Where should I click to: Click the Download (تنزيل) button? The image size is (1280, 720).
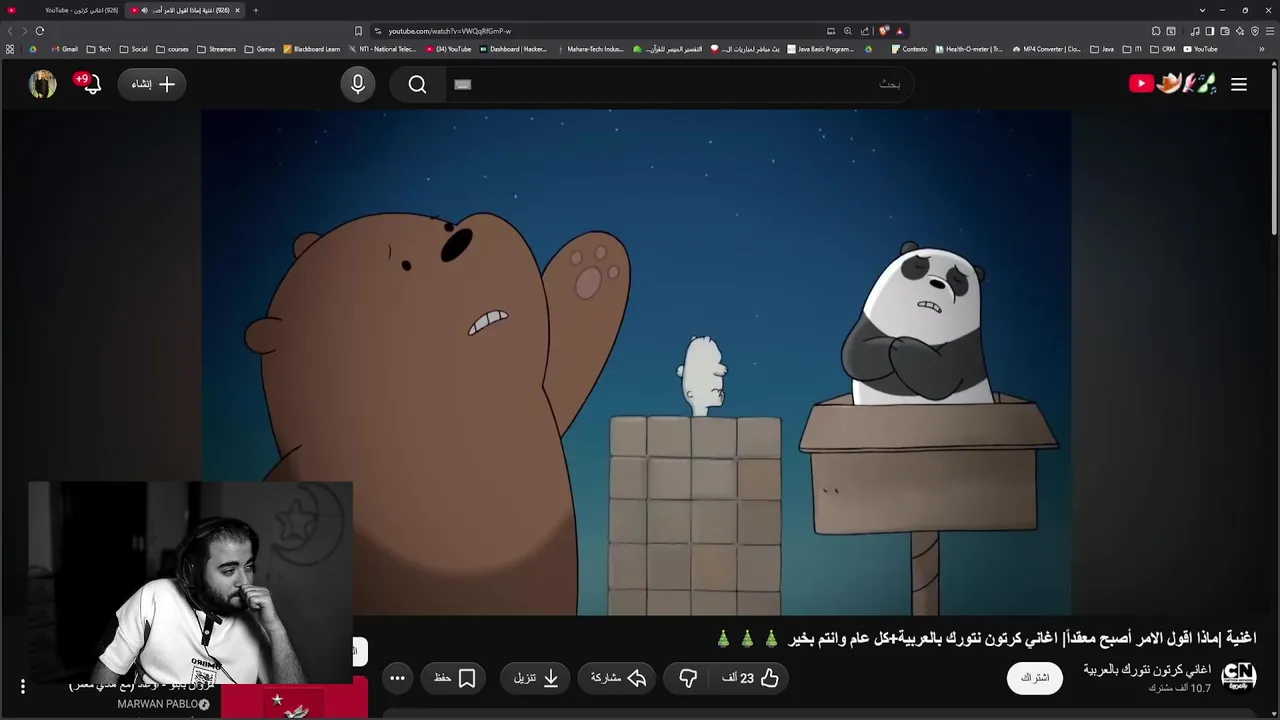(x=535, y=678)
